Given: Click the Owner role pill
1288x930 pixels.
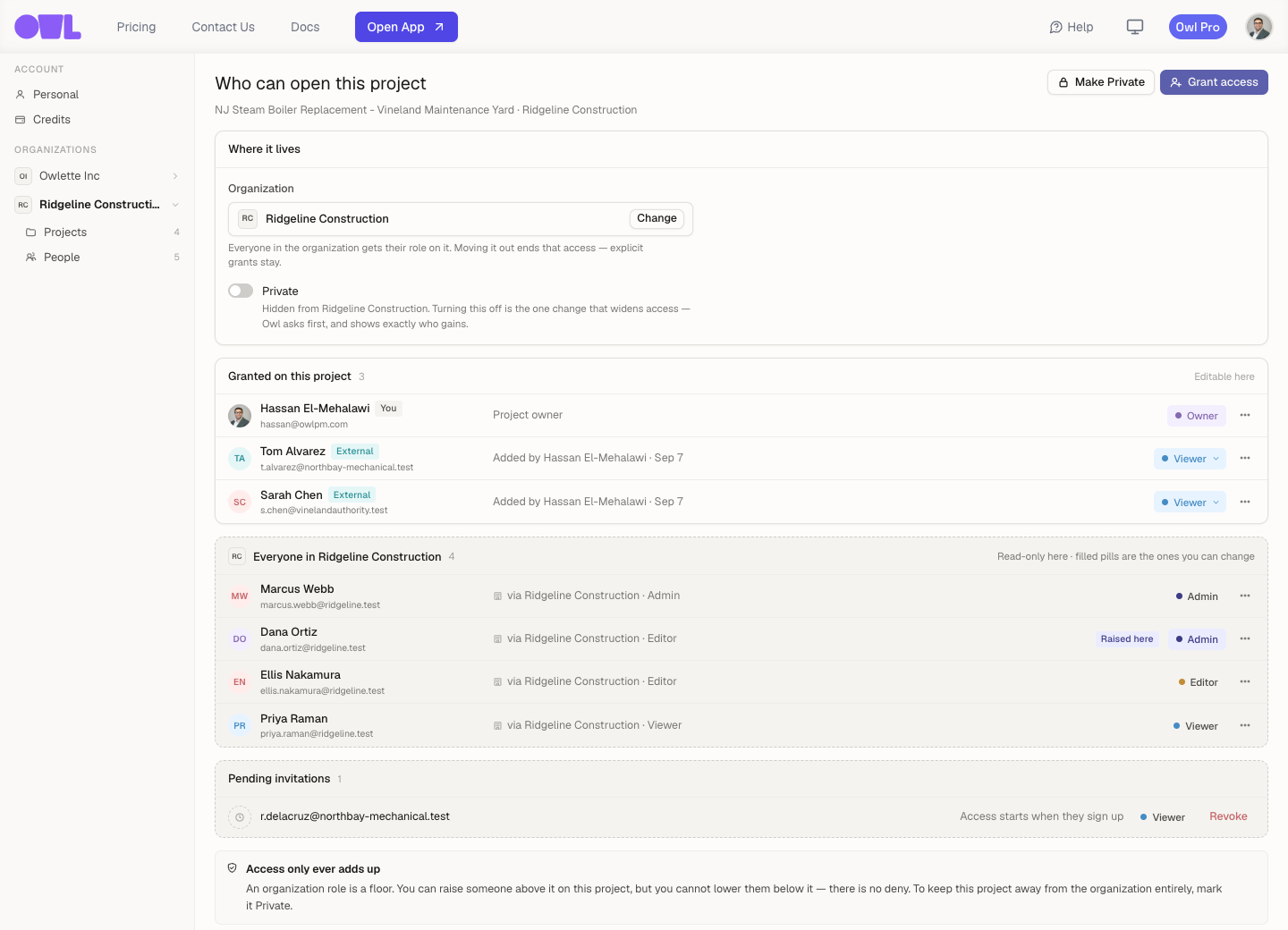Looking at the screenshot, I should [1197, 416].
